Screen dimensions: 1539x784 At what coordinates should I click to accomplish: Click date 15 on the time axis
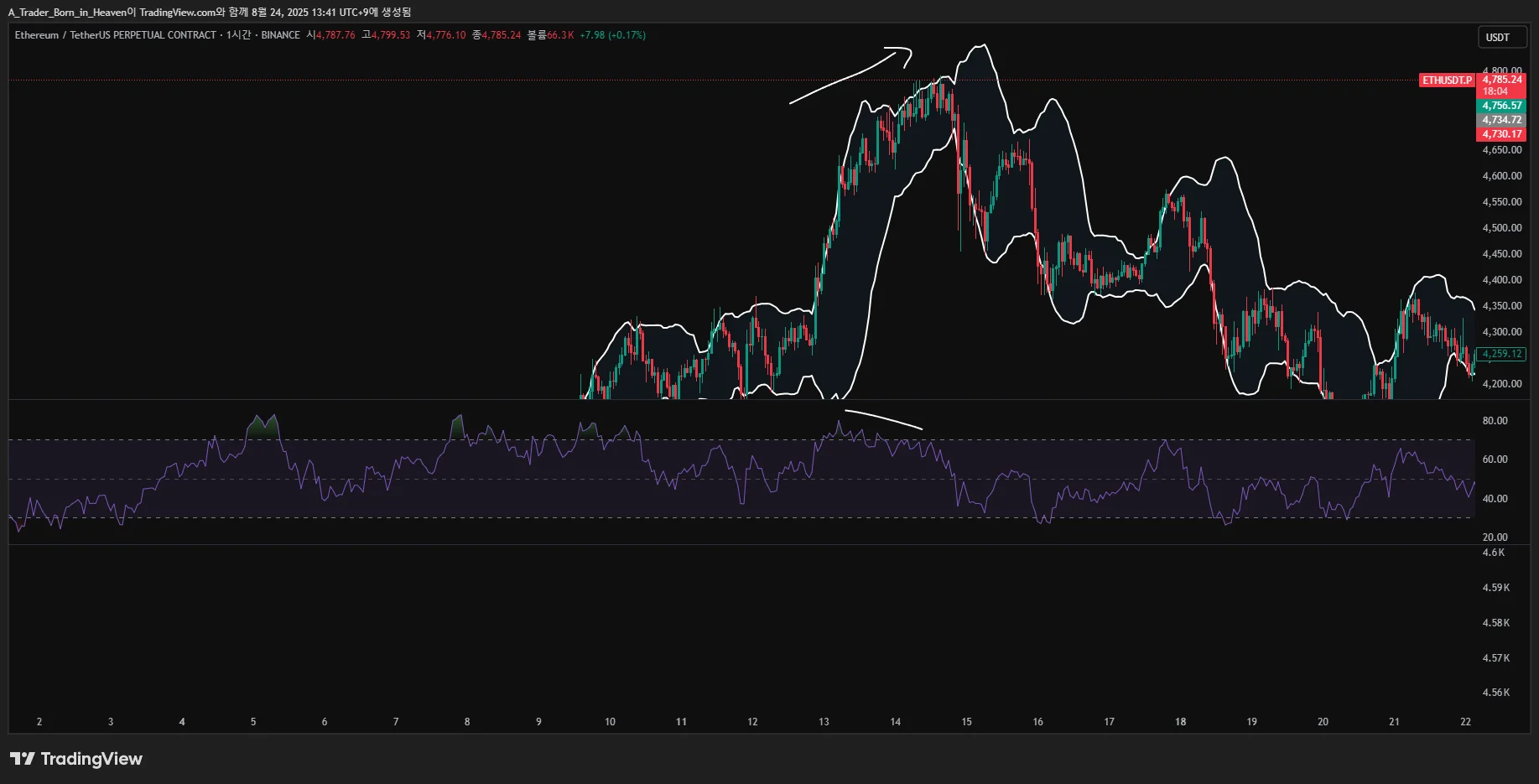point(966,722)
